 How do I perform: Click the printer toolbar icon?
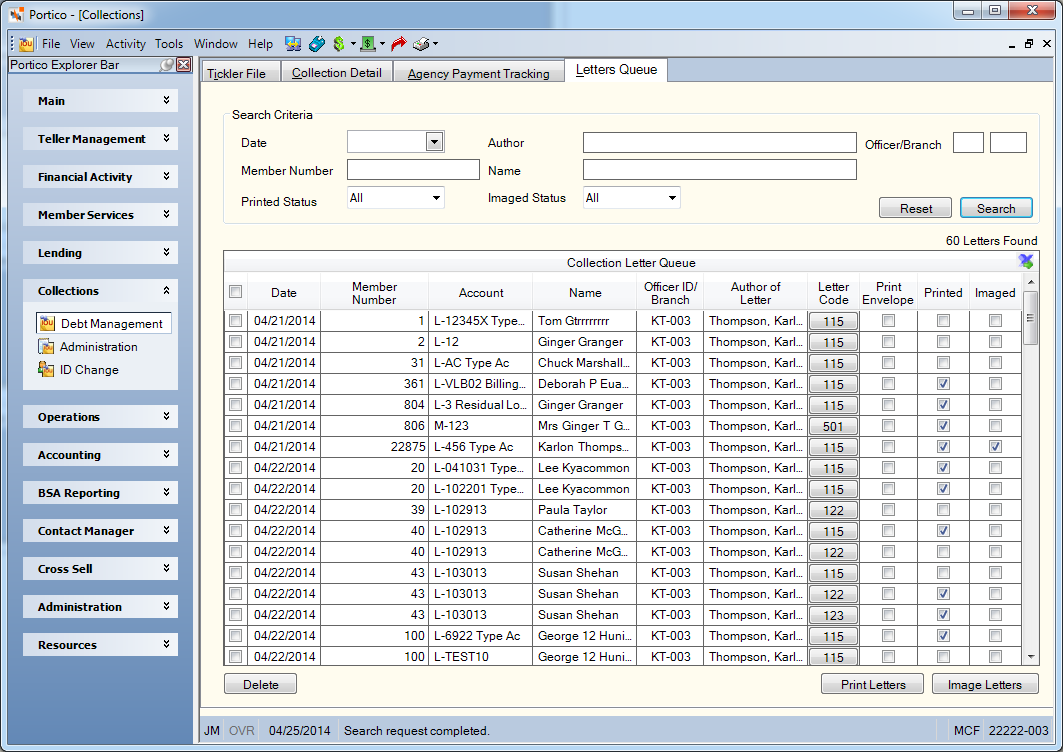tap(421, 44)
